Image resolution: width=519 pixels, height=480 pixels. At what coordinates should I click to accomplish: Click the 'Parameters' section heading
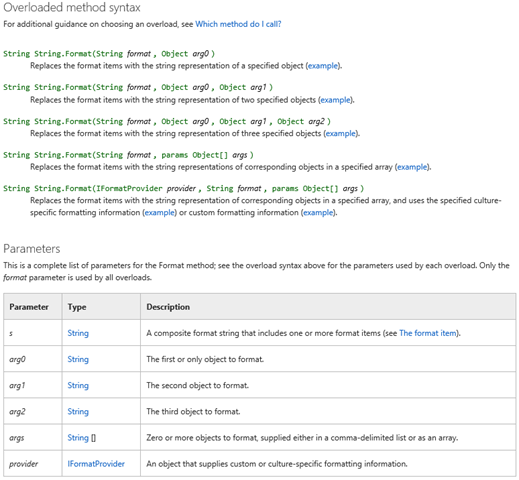pyautogui.click(x=32, y=249)
